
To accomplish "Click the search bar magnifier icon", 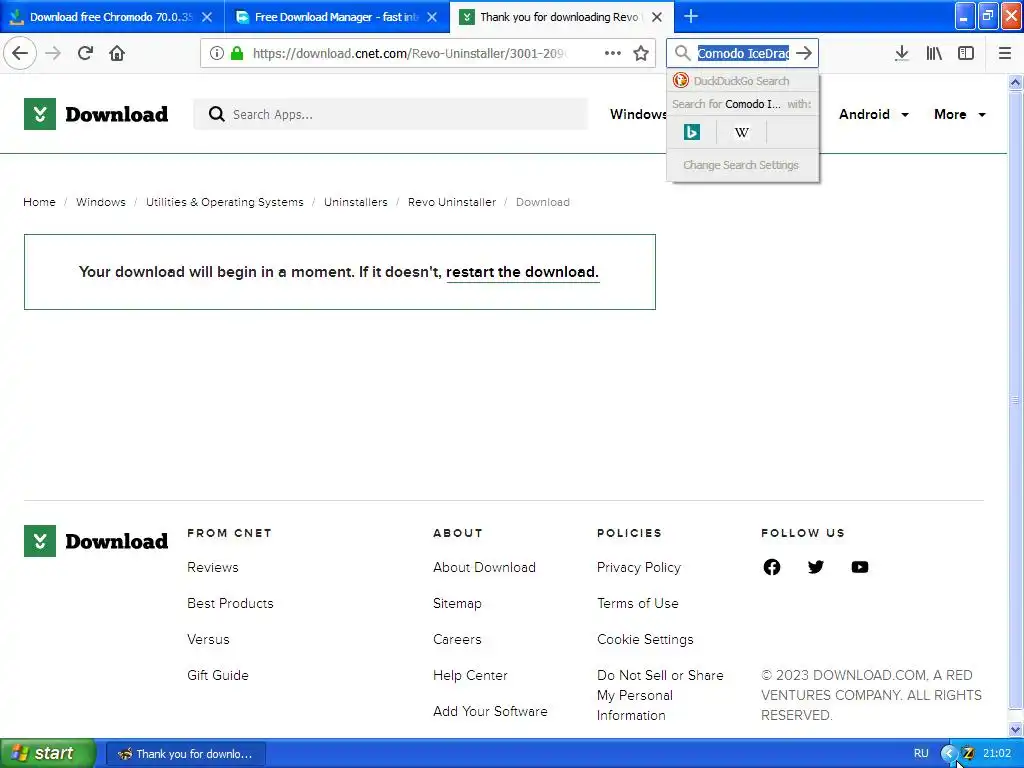I will click(682, 53).
